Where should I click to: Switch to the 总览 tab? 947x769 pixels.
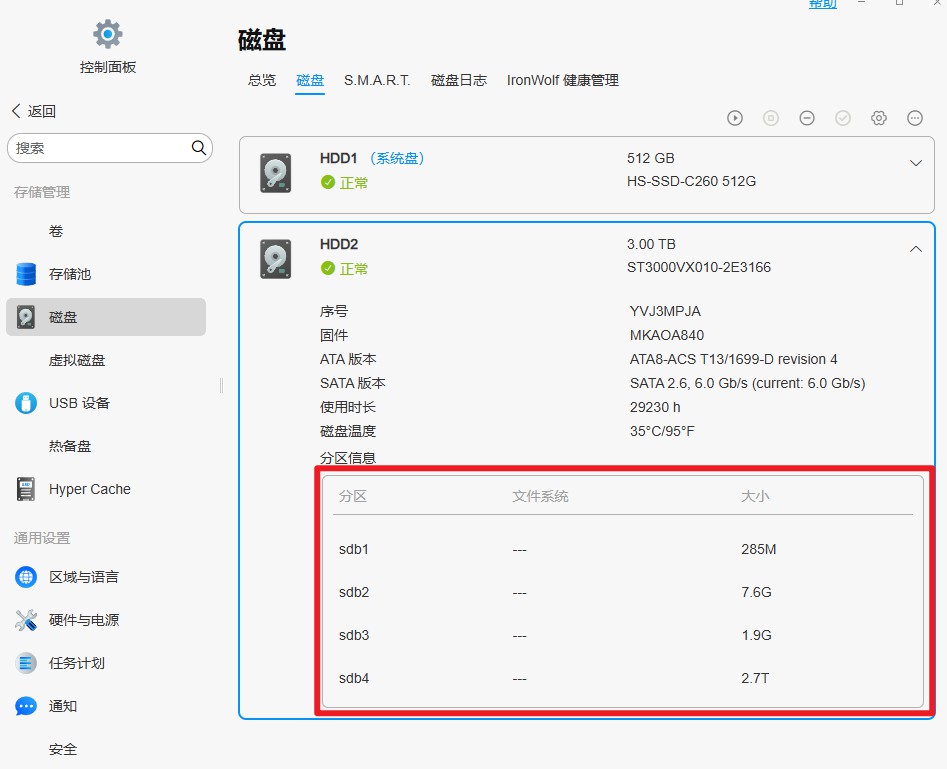[x=262, y=80]
